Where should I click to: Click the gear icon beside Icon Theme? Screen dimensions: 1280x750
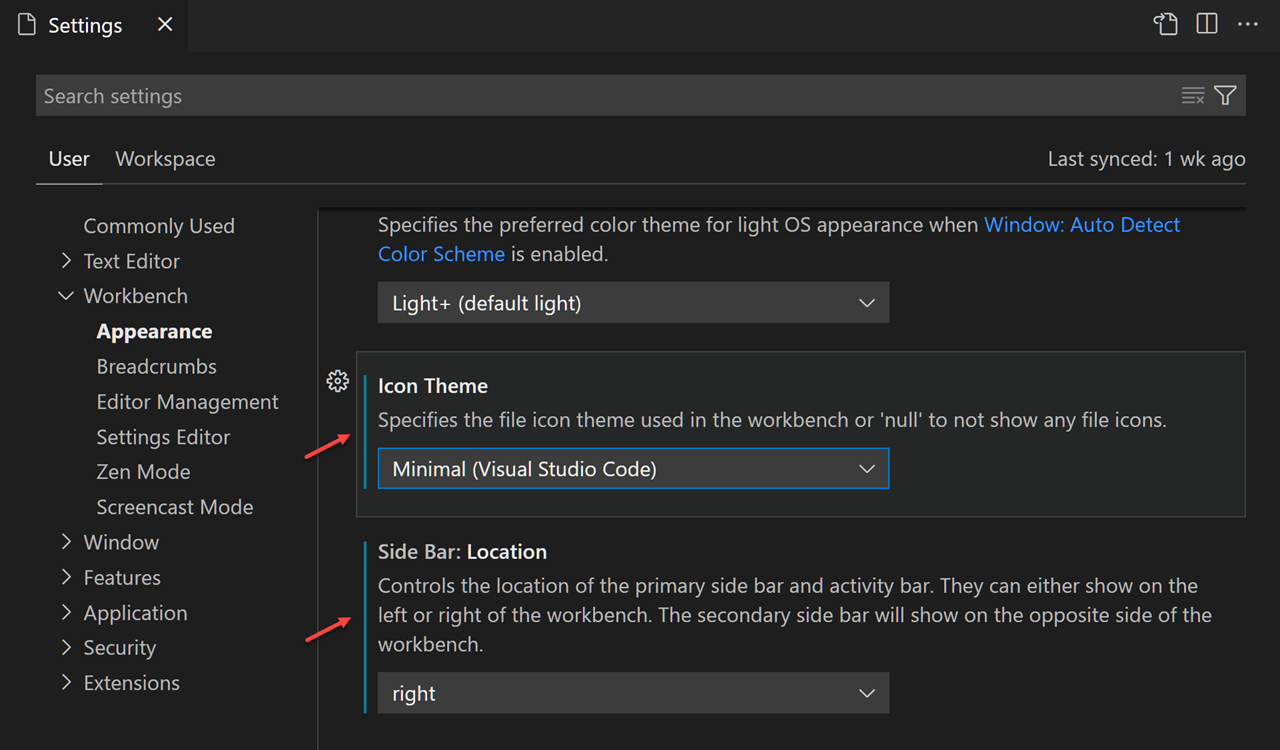click(x=337, y=381)
